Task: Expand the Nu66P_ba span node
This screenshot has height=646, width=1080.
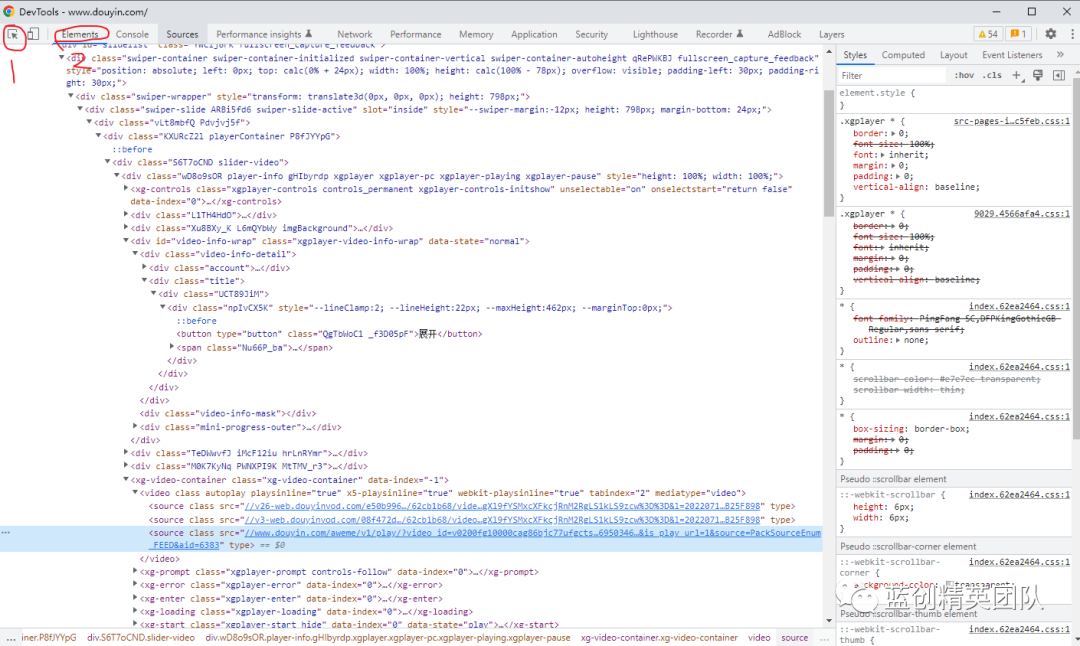Action: [x=172, y=346]
